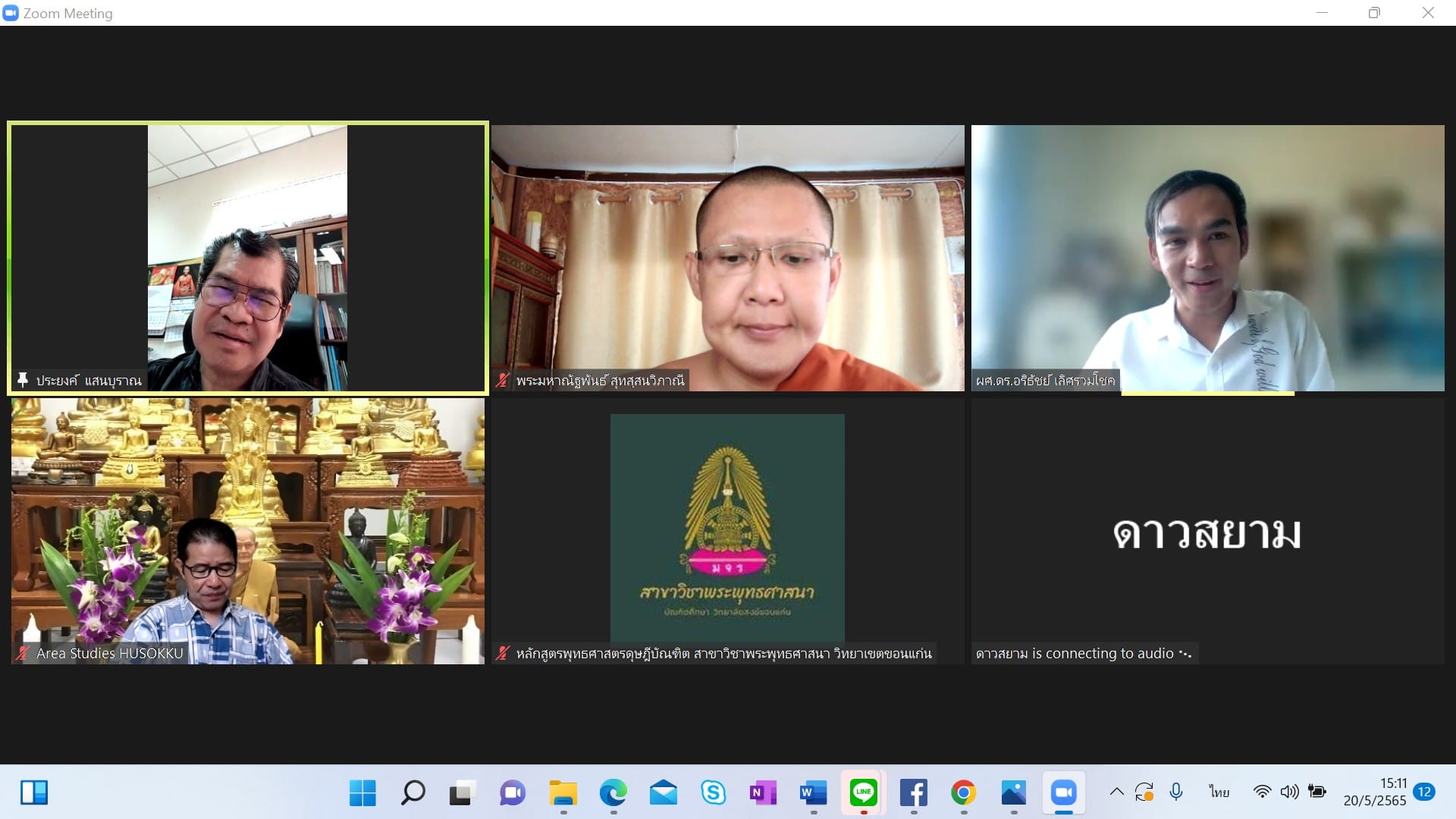Open the Windows Start menu

coord(362,792)
